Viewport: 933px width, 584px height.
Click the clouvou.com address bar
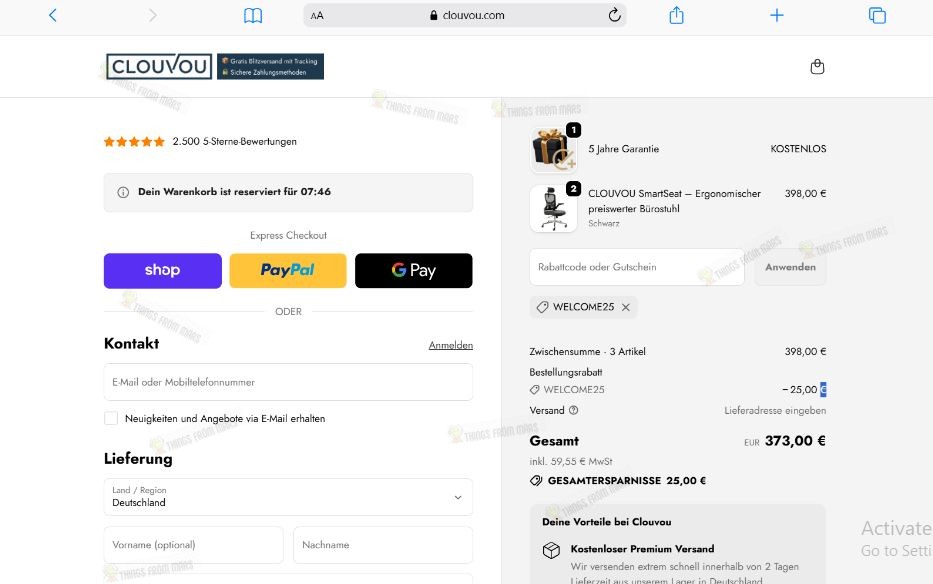[465, 15]
